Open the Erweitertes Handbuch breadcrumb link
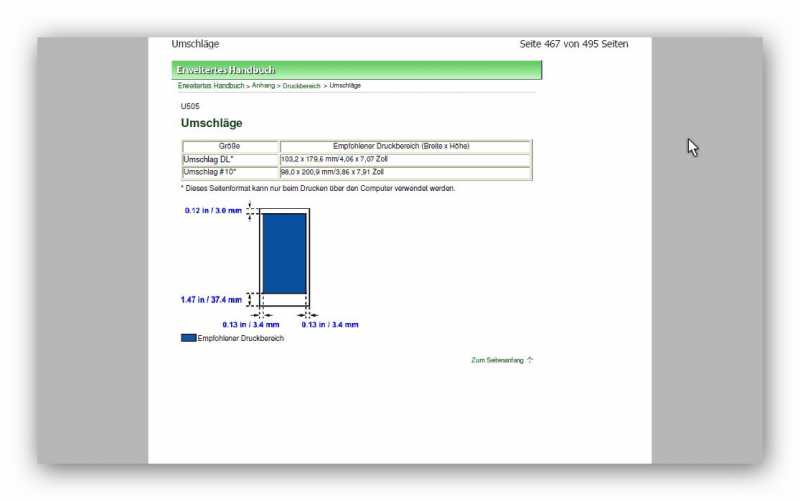The height and width of the screenshot is (501, 800). (x=211, y=86)
